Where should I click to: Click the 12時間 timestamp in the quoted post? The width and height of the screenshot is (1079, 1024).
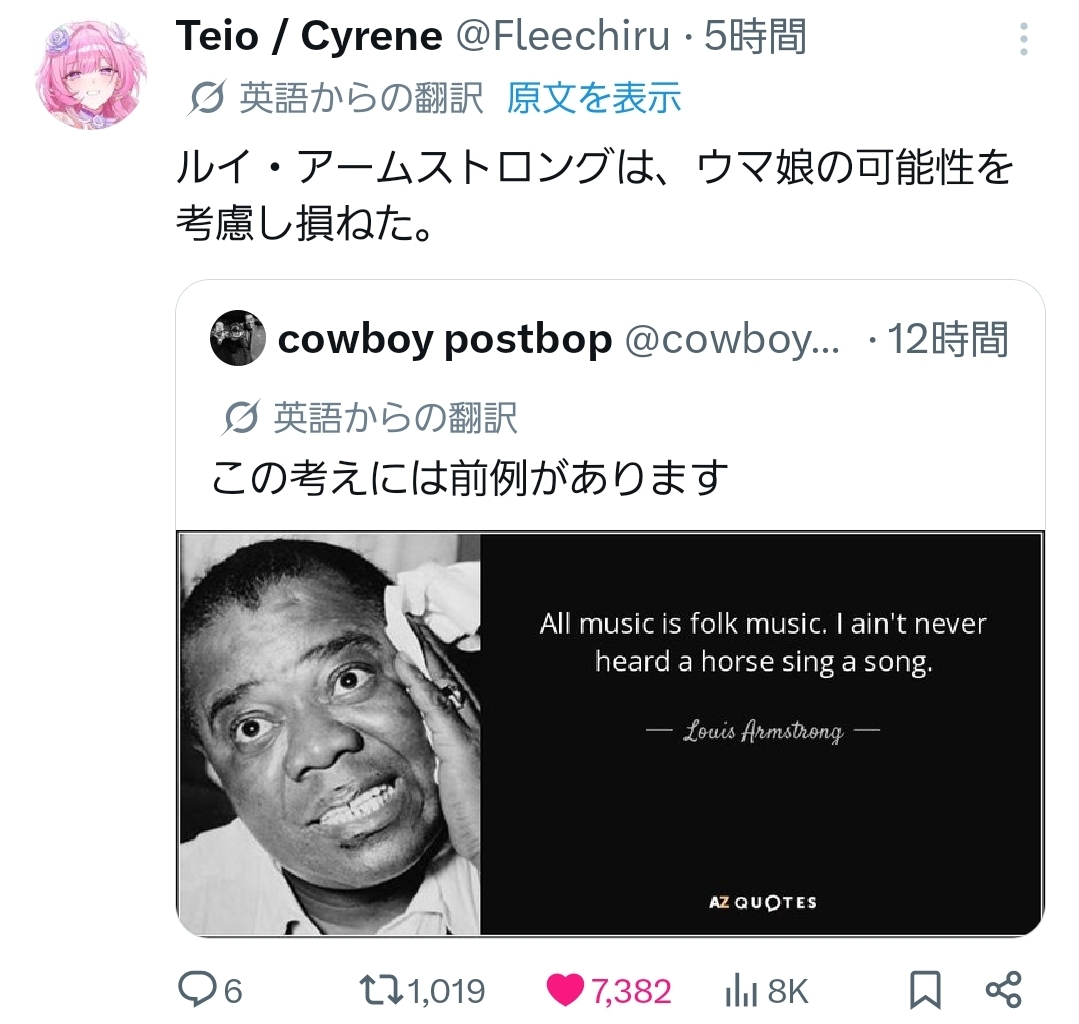948,340
